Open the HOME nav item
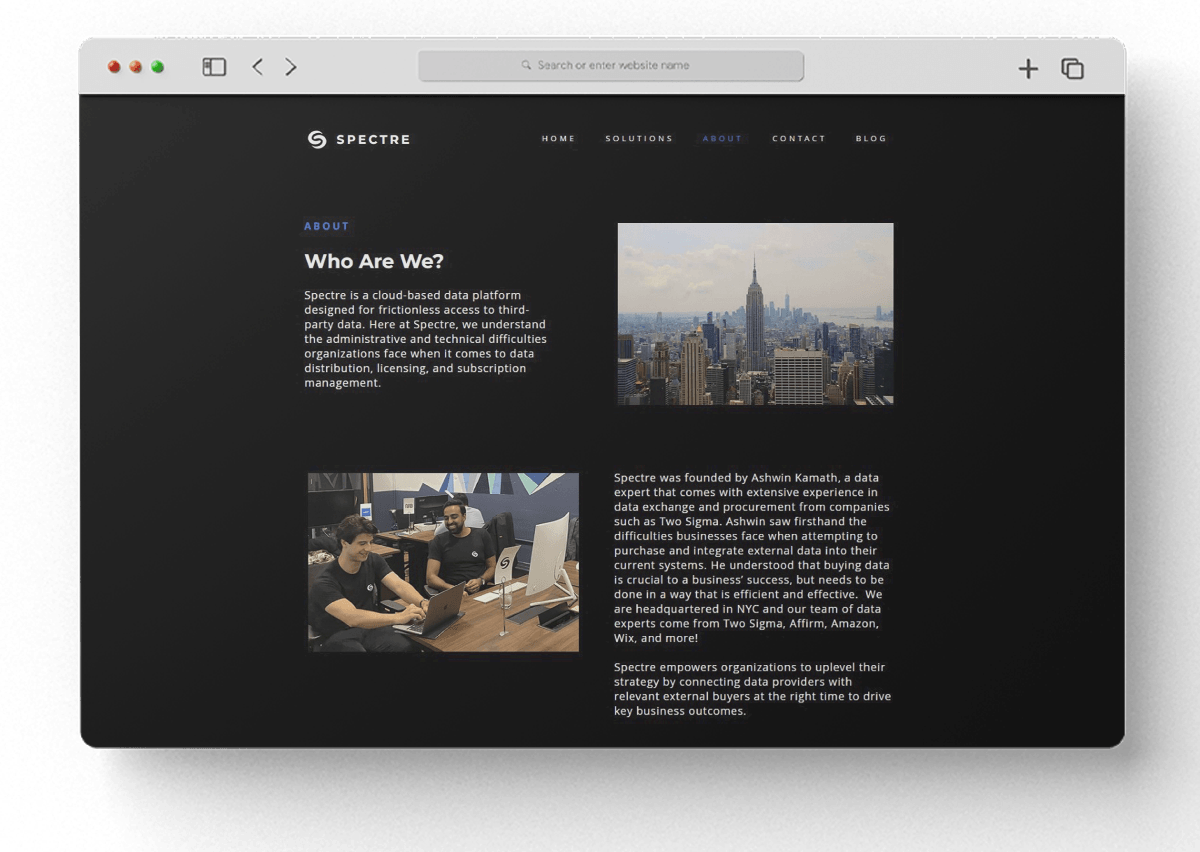The height and width of the screenshot is (852, 1200). [x=559, y=139]
